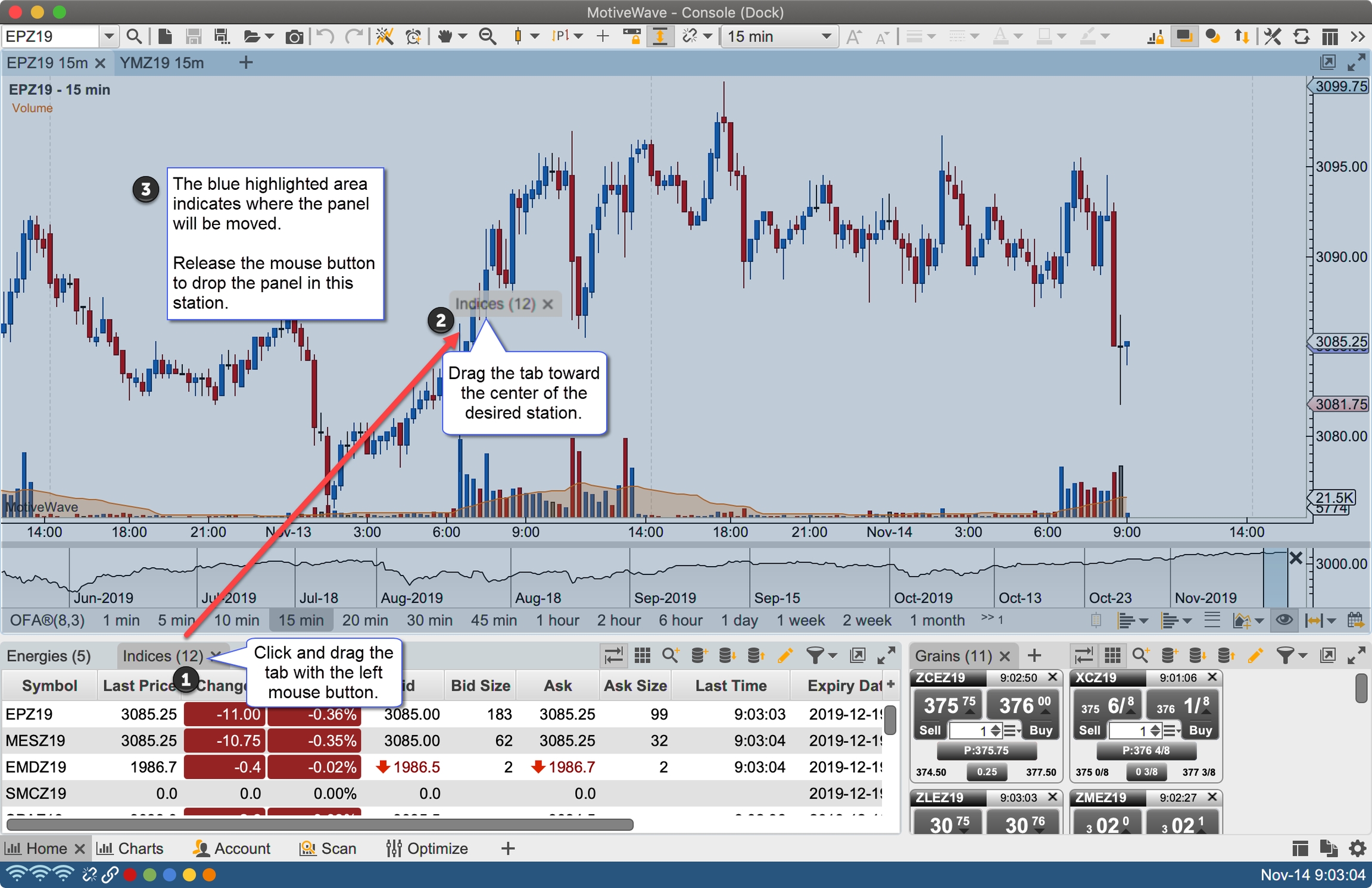
Task: Toggle the swap view icon in Grains panel
Action: point(1084,655)
